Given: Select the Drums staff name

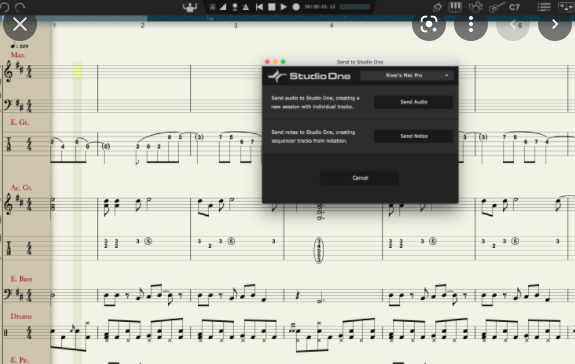Looking at the screenshot, I should click(x=21, y=316).
